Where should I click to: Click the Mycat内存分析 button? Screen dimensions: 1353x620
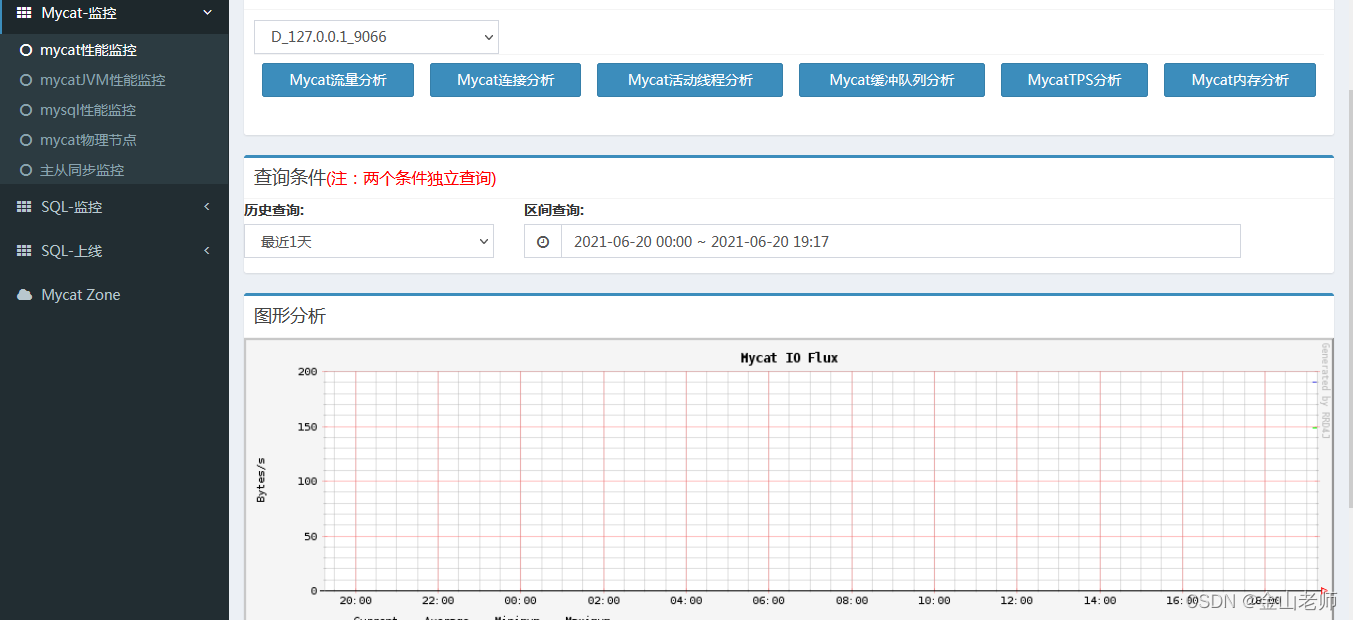click(x=1240, y=80)
